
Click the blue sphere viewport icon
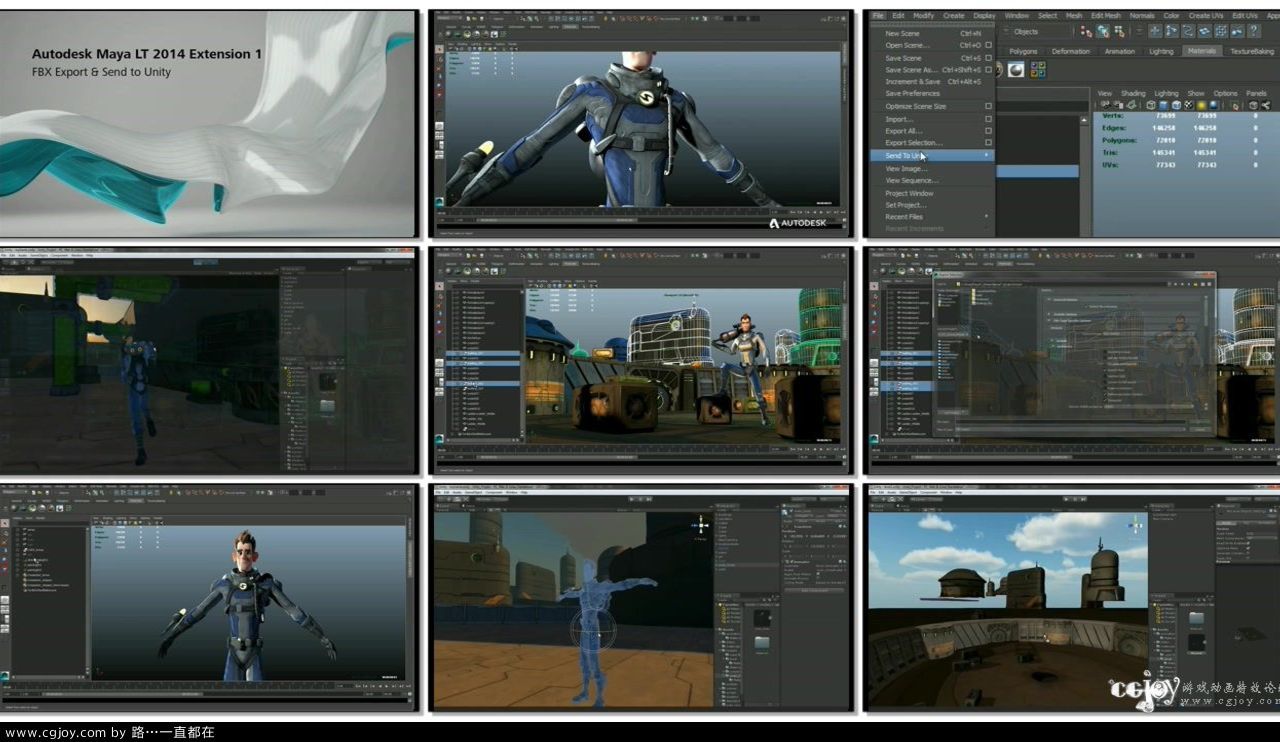point(1213,105)
